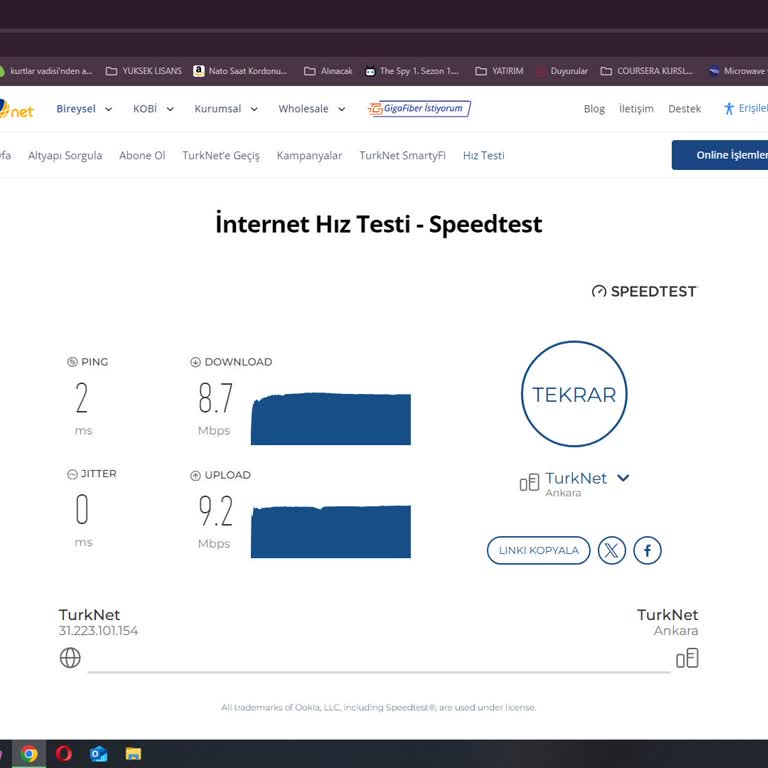The image size is (768, 768).
Task: Click the 8.7 Mbps download value
Action: click(x=216, y=398)
